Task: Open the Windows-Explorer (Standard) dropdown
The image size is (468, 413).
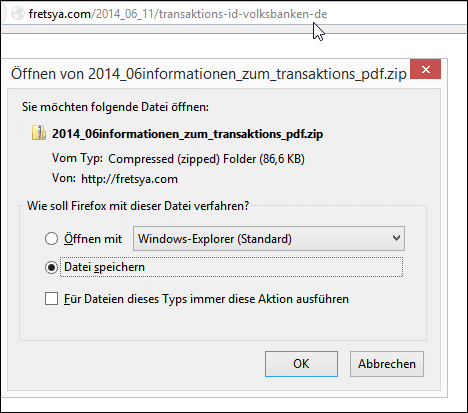Action: (x=269, y=239)
